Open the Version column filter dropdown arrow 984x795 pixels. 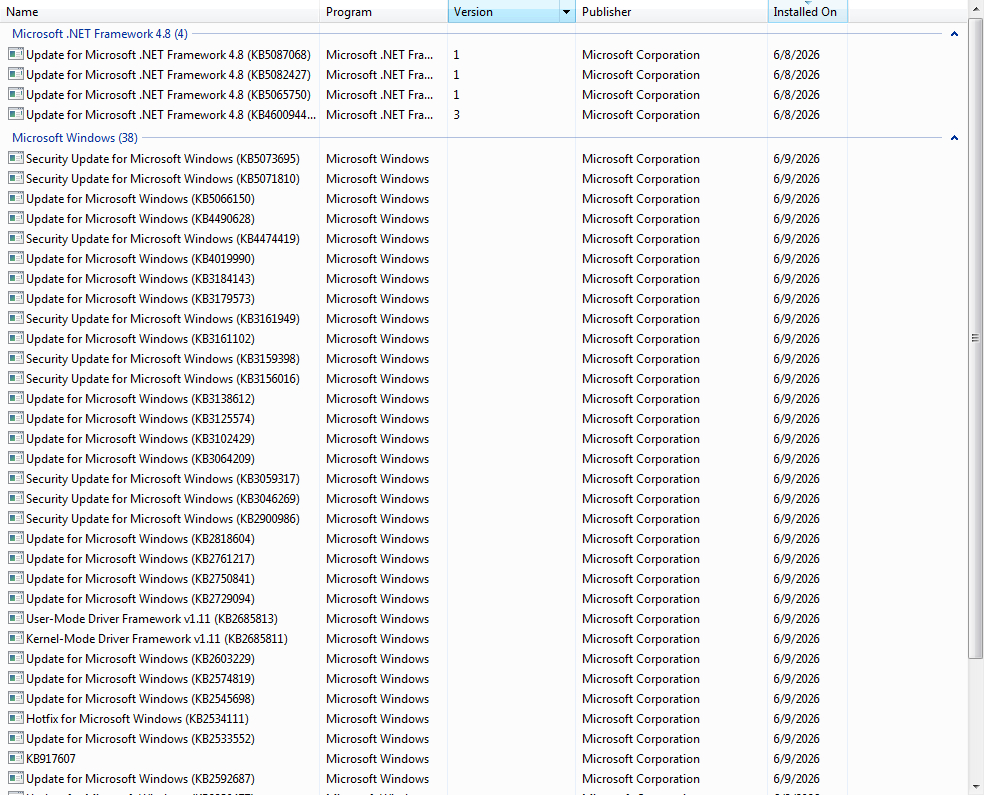click(x=567, y=12)
